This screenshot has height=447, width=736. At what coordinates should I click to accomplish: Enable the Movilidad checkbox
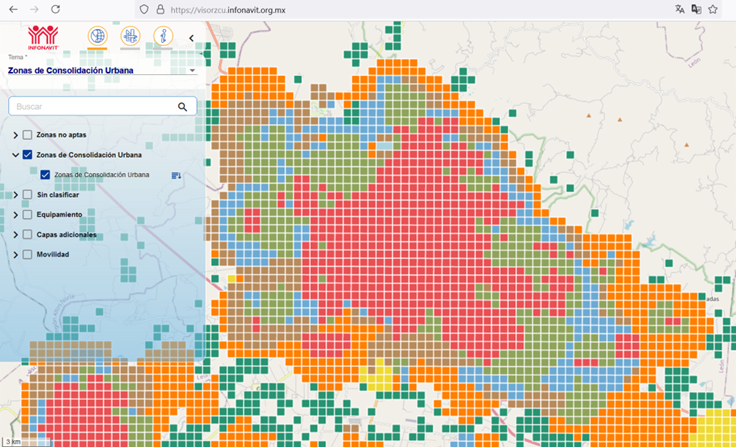(x=27, y=254)
